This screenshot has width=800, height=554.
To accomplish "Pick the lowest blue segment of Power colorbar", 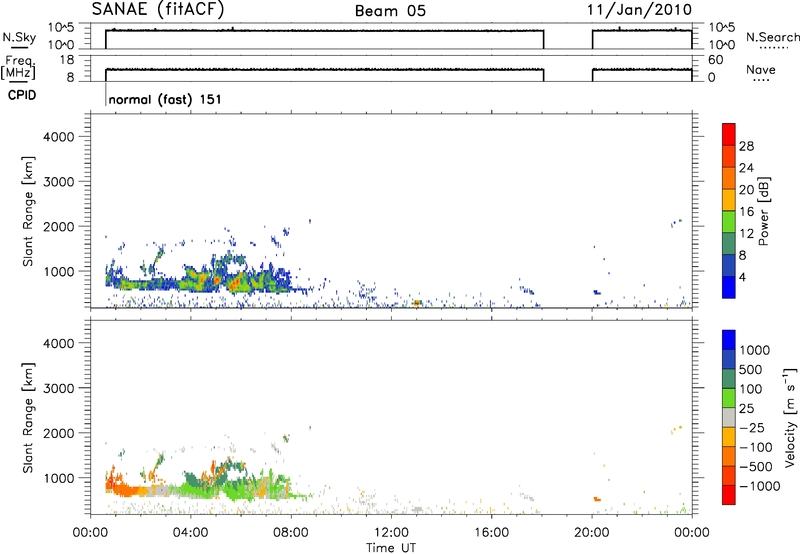I will [729, 287].
